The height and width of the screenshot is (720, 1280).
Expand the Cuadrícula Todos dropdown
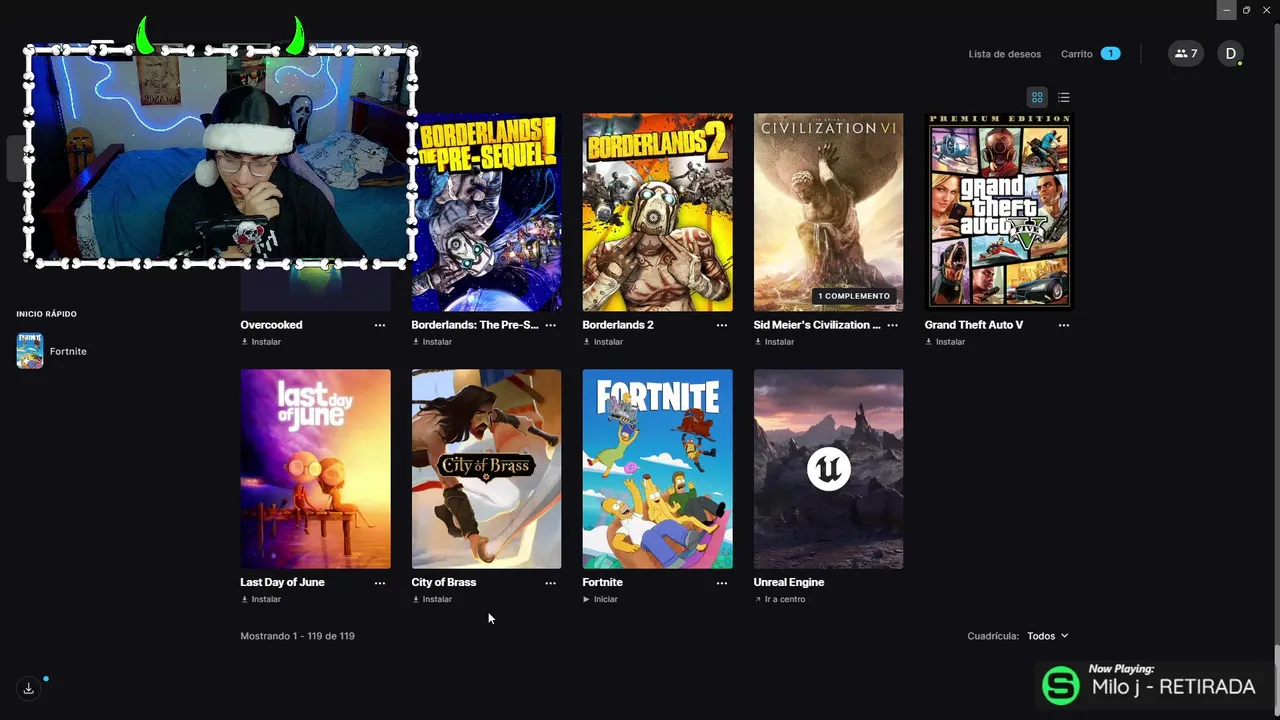(1048, 636)
